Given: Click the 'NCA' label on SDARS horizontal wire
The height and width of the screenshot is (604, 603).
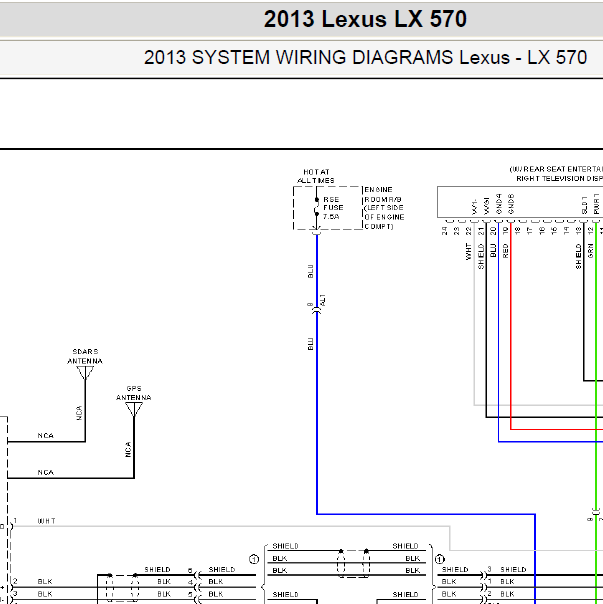Looking at the screenshot, I should [x=45, y=436].
